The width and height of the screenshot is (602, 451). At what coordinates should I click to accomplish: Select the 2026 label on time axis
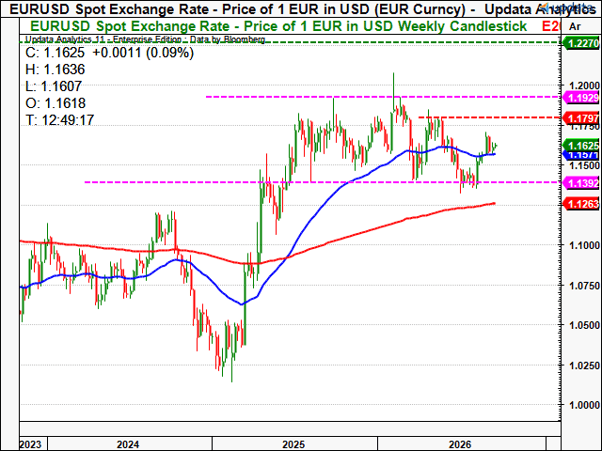460,444
